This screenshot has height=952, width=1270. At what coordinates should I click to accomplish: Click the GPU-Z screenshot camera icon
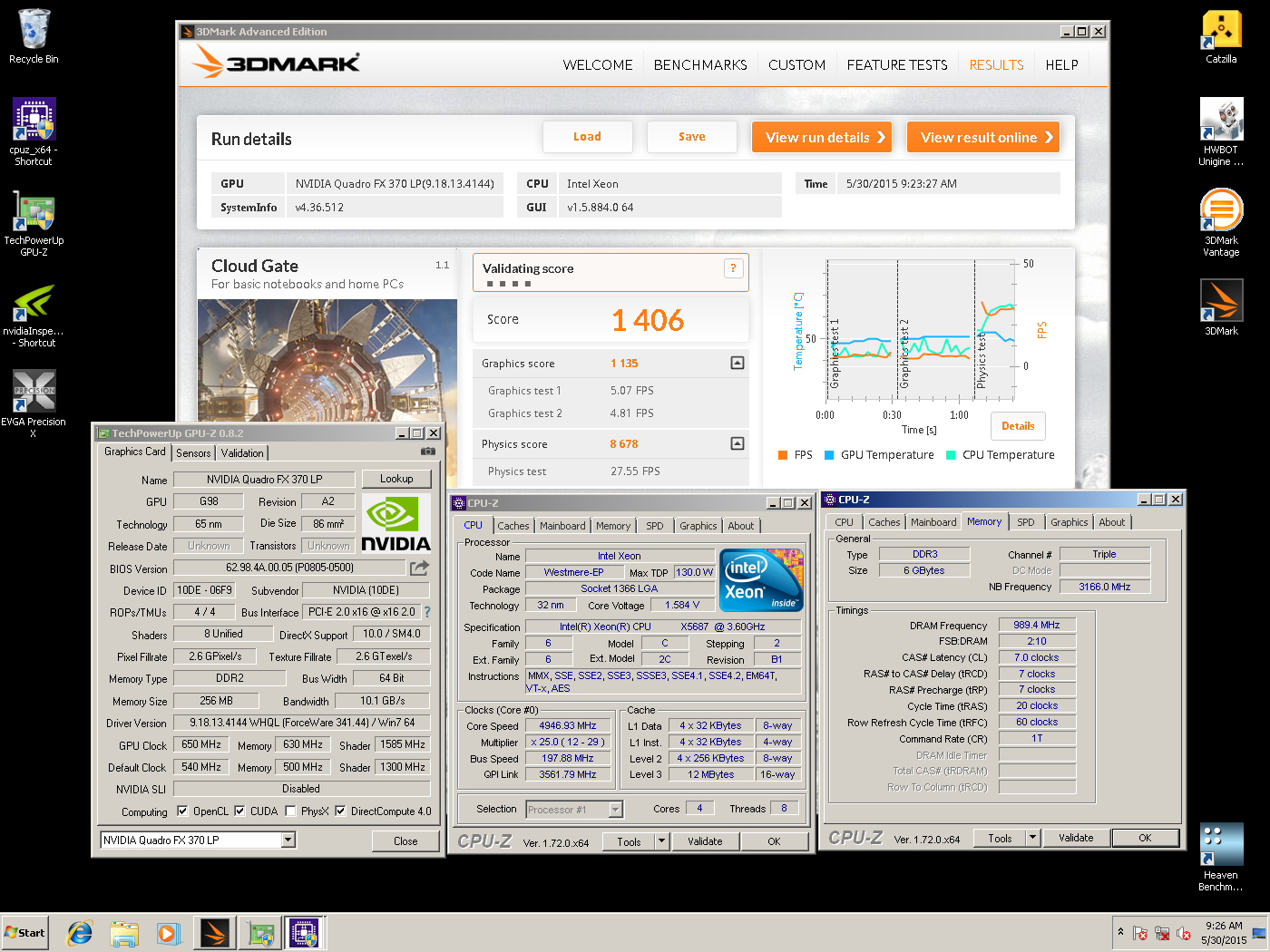428,452
